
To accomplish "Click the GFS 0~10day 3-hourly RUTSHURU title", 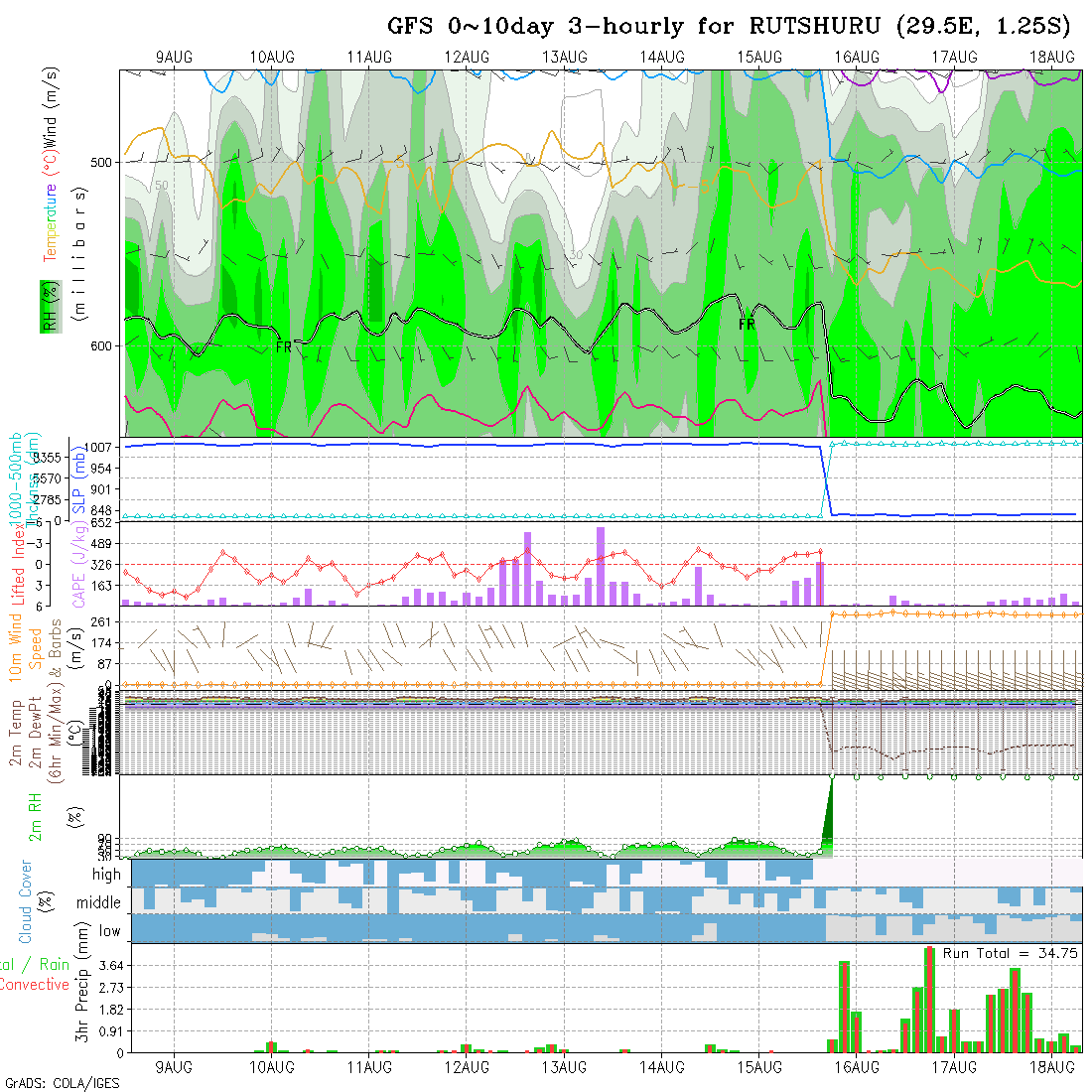I will point(729,26).
